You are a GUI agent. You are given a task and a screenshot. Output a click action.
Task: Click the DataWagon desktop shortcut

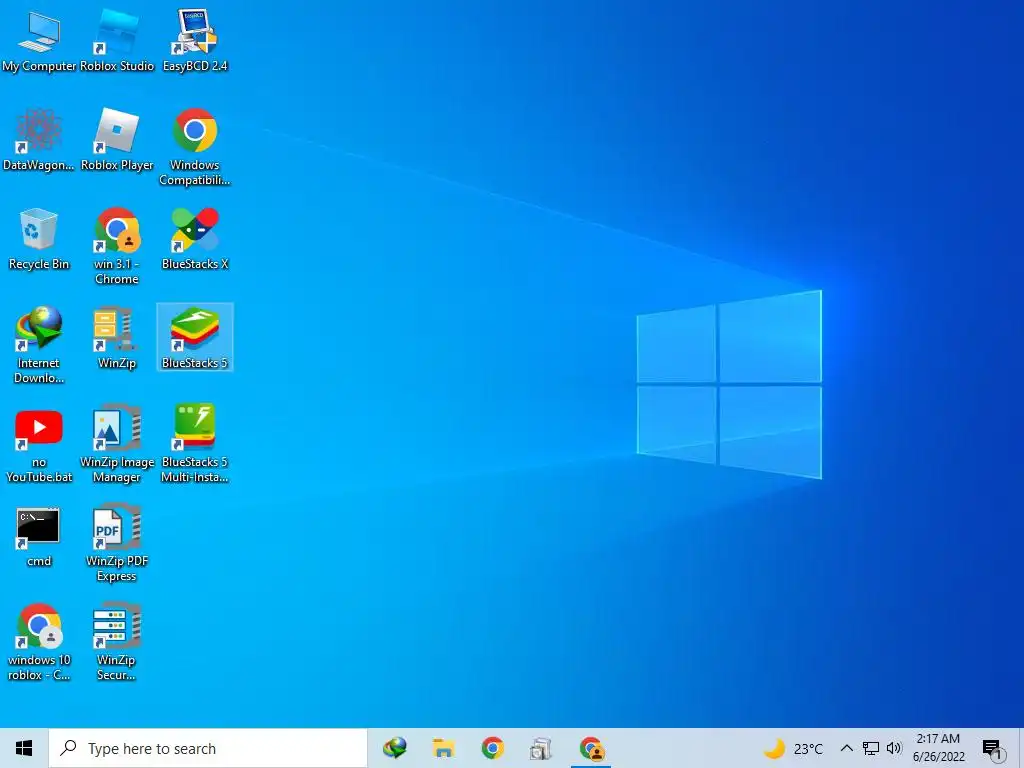tap(39, 140)
